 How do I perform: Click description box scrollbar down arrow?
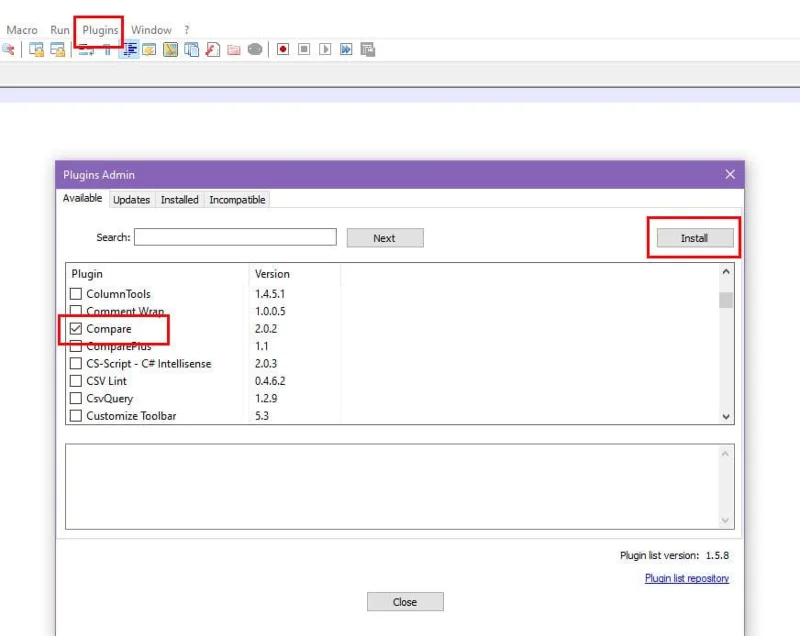coord(725,520)
